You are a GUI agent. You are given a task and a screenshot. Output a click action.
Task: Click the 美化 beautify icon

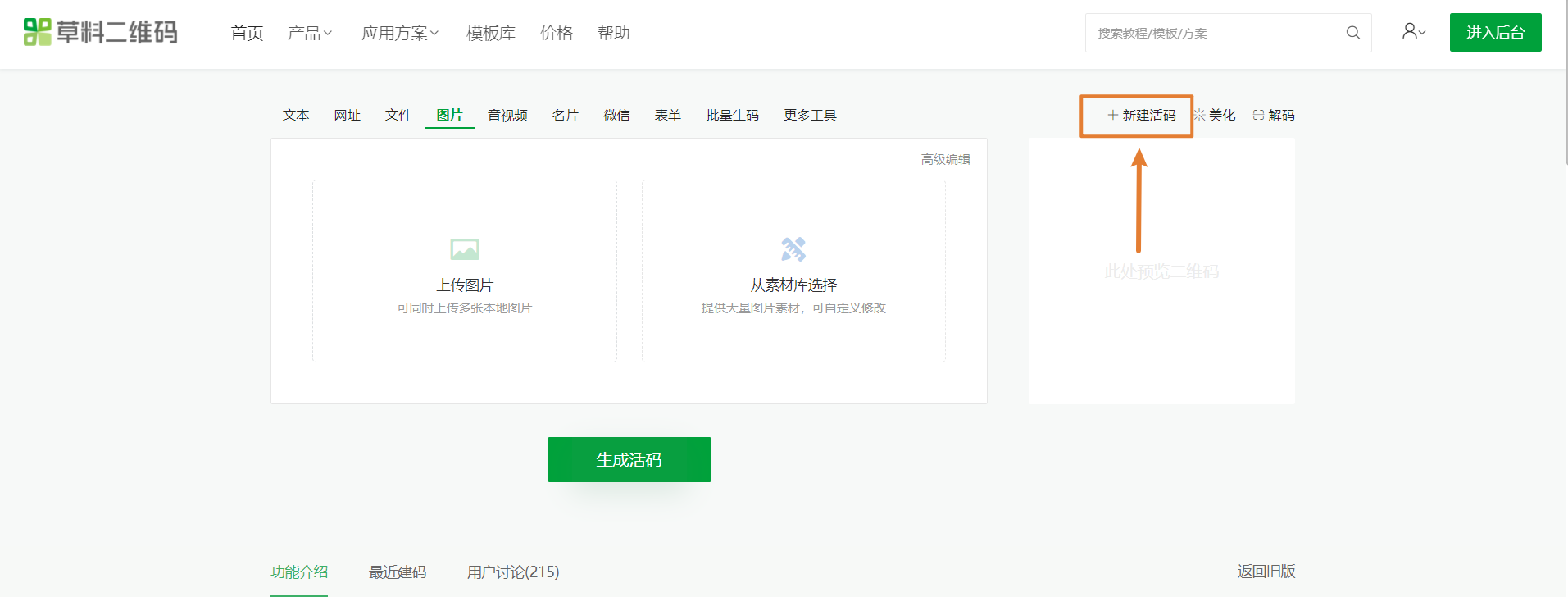(1200, 116)
